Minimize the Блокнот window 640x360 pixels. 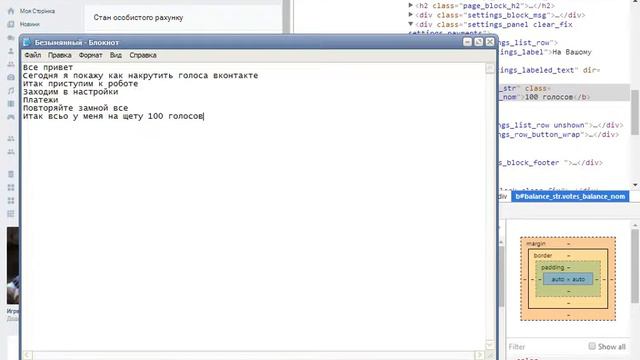click(467, 42)
